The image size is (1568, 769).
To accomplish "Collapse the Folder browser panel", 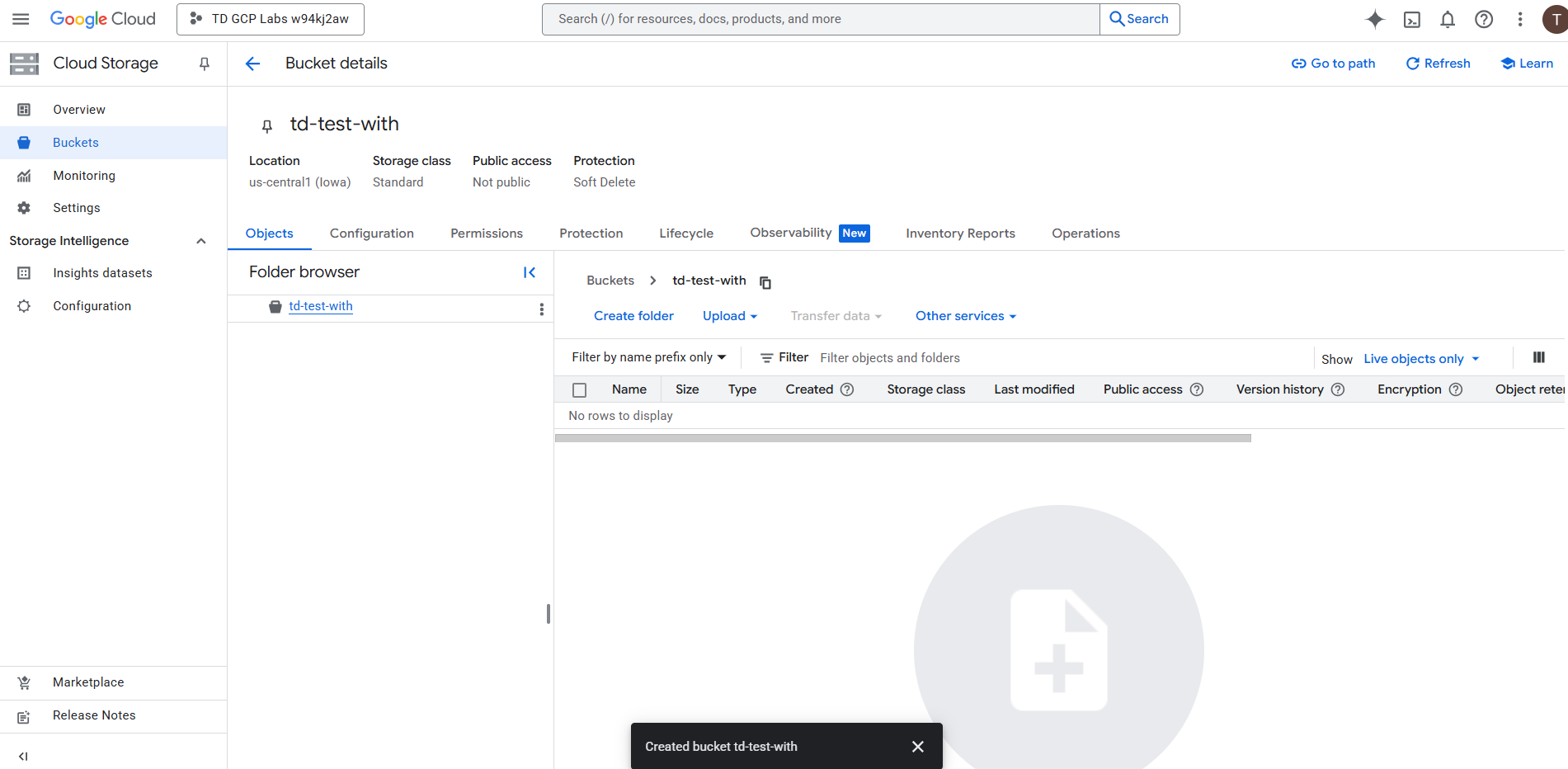I will pyautogui.click(x=530, y=272).
